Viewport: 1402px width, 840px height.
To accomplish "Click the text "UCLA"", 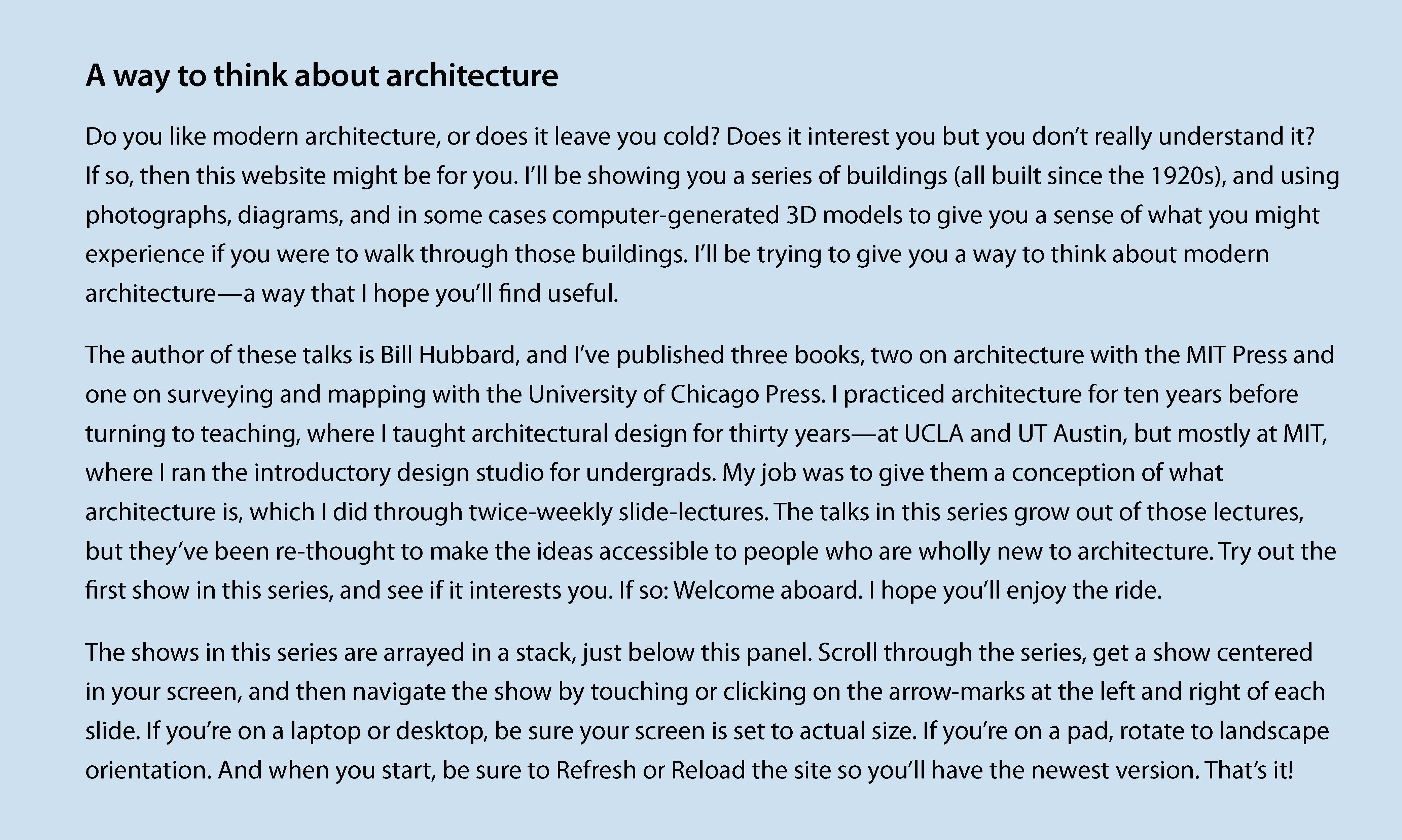I will (933, 433).
